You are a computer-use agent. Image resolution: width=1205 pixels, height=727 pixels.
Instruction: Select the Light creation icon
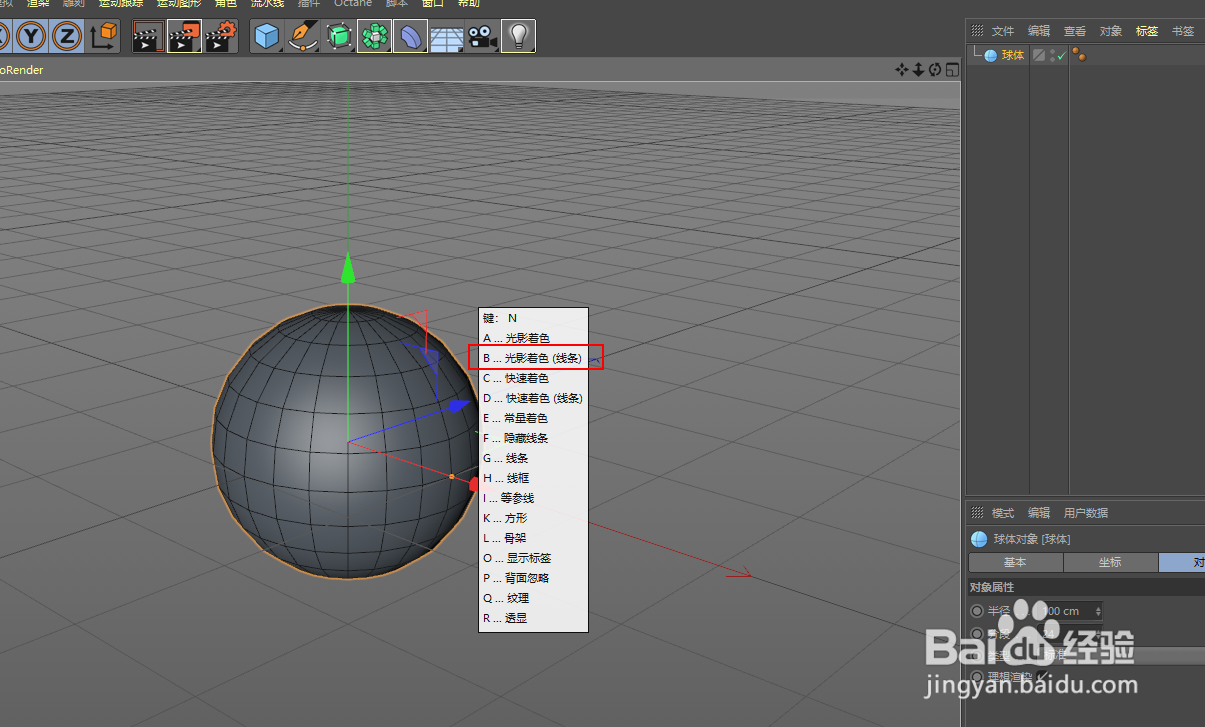click(518, 36)
